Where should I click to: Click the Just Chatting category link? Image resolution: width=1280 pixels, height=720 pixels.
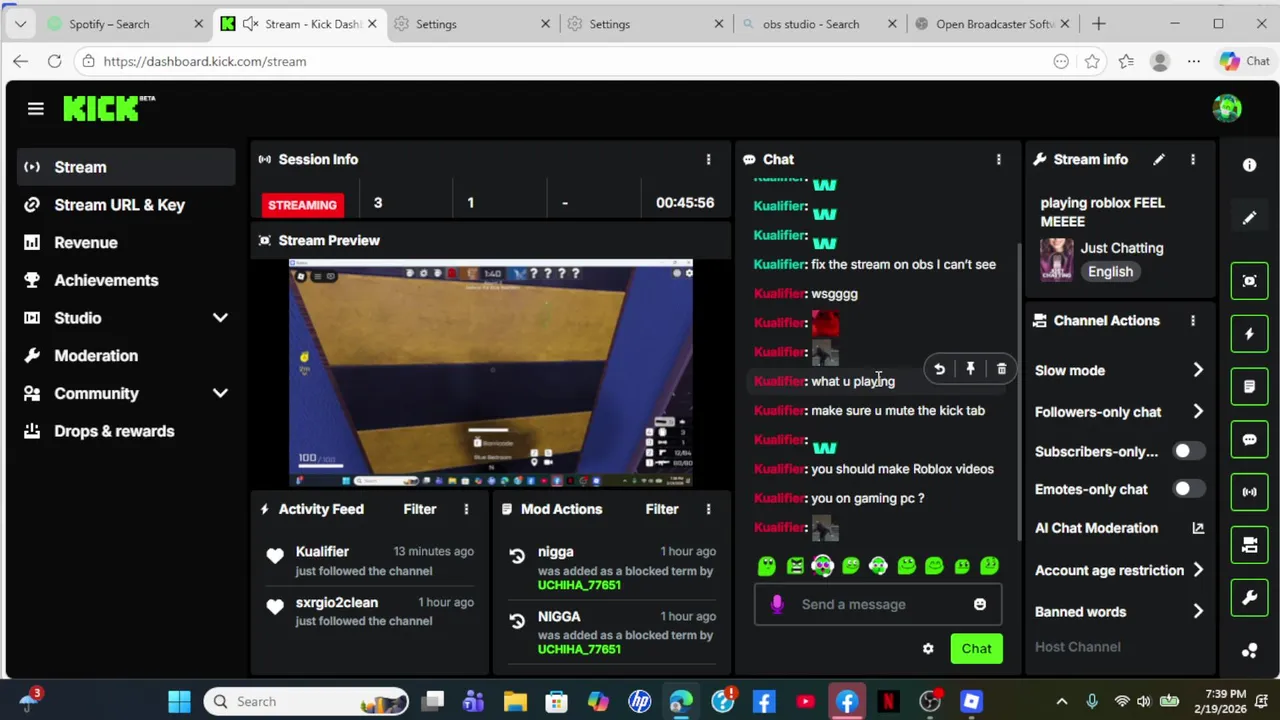(1122, 248)
